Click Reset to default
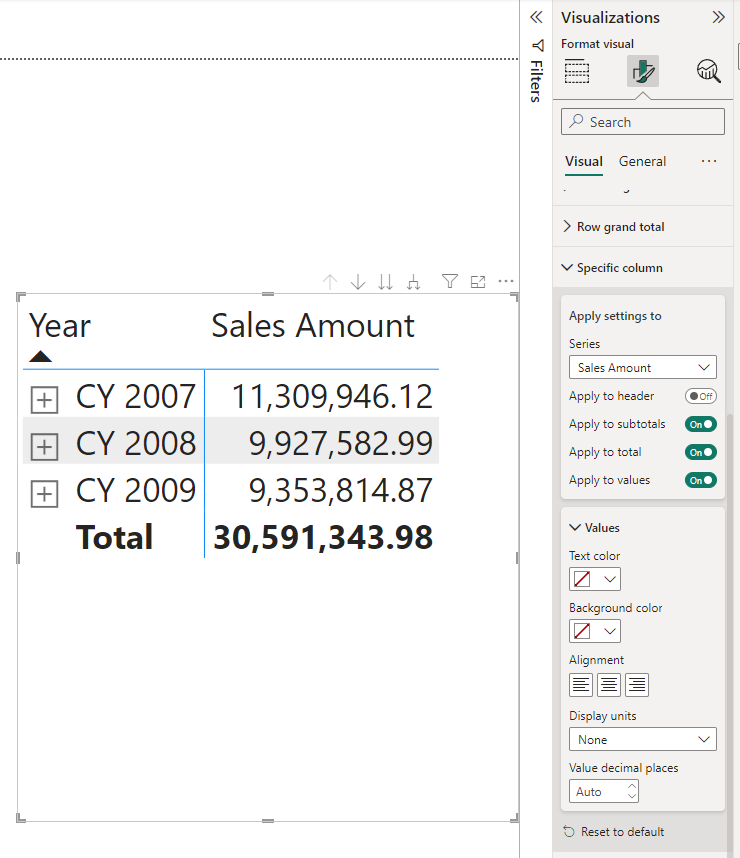 point(622,832)
